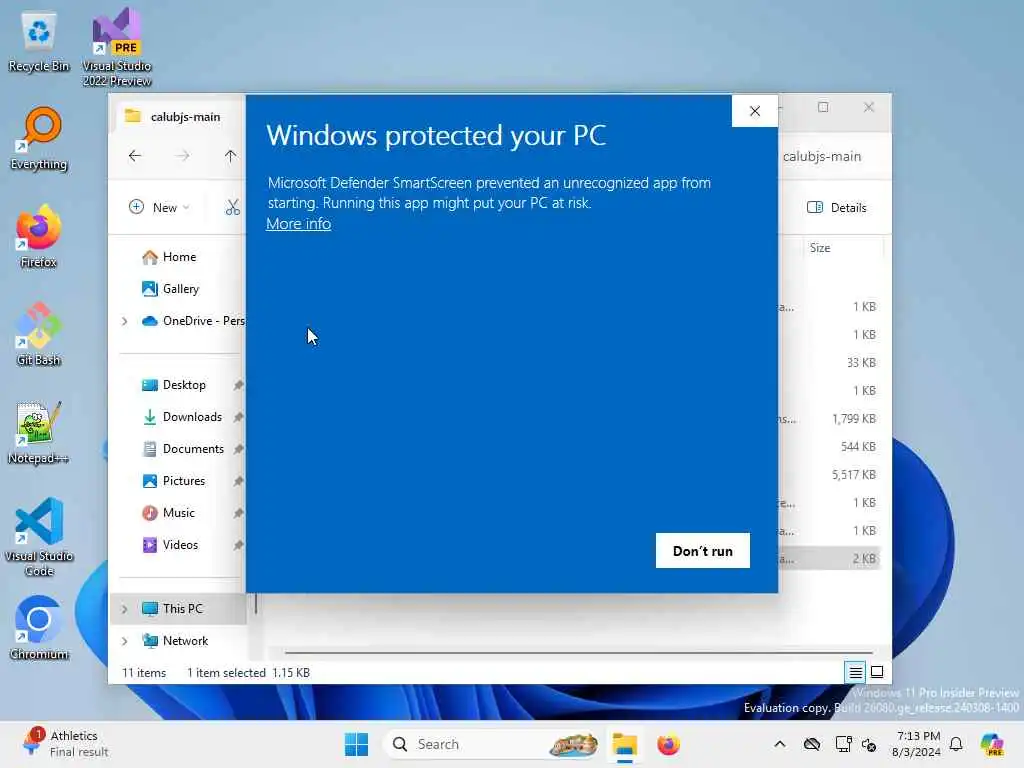
Task: Open the clock showing 7:13 PM
Action: (917, 744)
